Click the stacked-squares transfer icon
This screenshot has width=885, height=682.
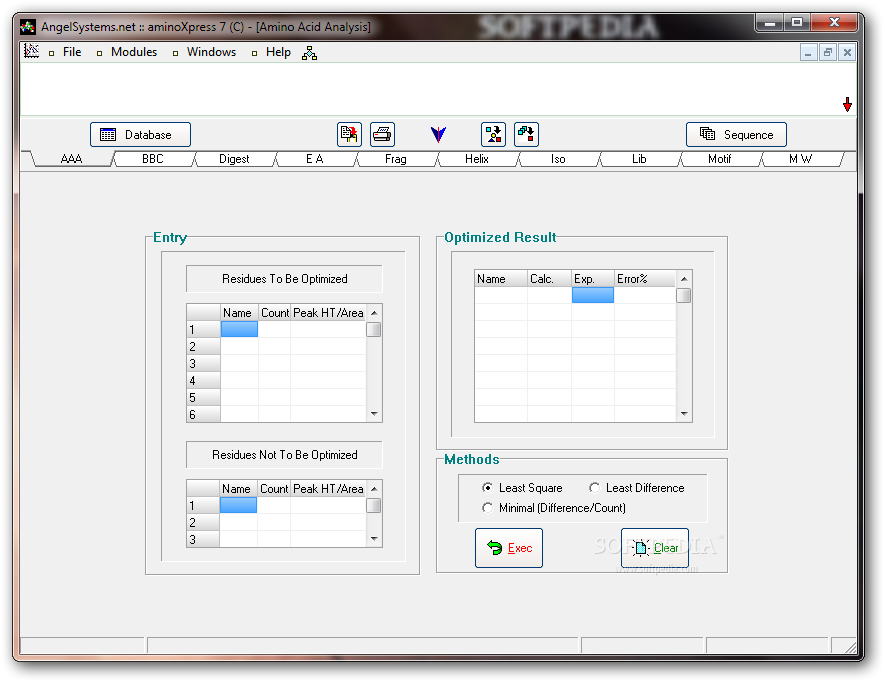pyautogui.click(x=526, y=134)
